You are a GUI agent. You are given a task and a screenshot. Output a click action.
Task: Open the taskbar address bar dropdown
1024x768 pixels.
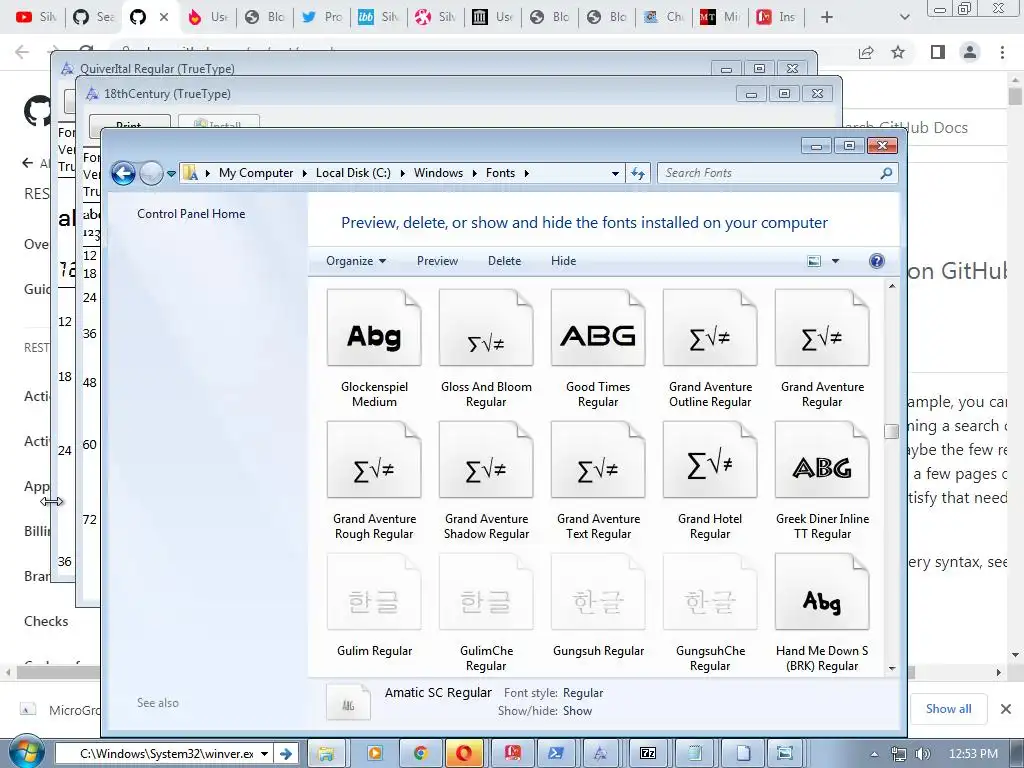point(264,754)
